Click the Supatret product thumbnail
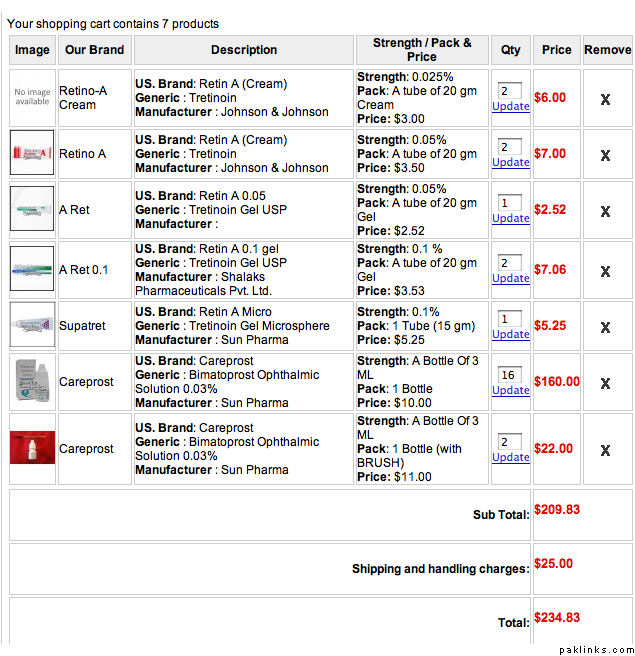 click(32, 325)
